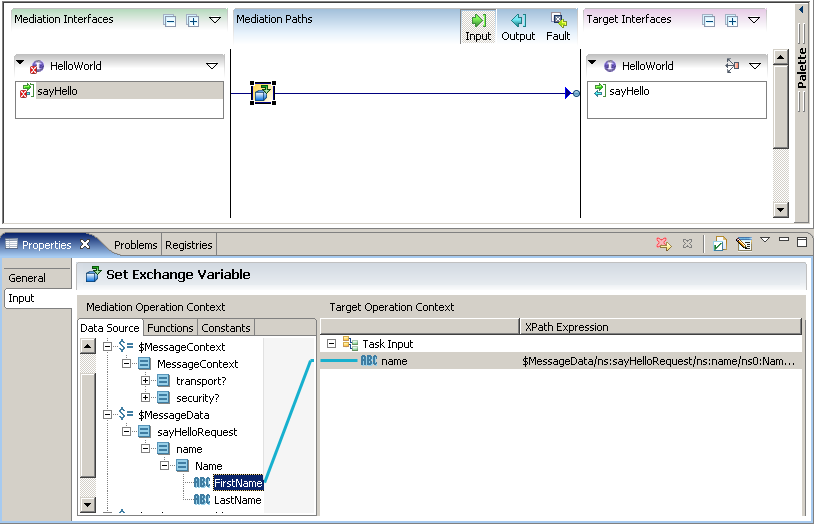Collapse the lowercase name element node

point(145,449)
